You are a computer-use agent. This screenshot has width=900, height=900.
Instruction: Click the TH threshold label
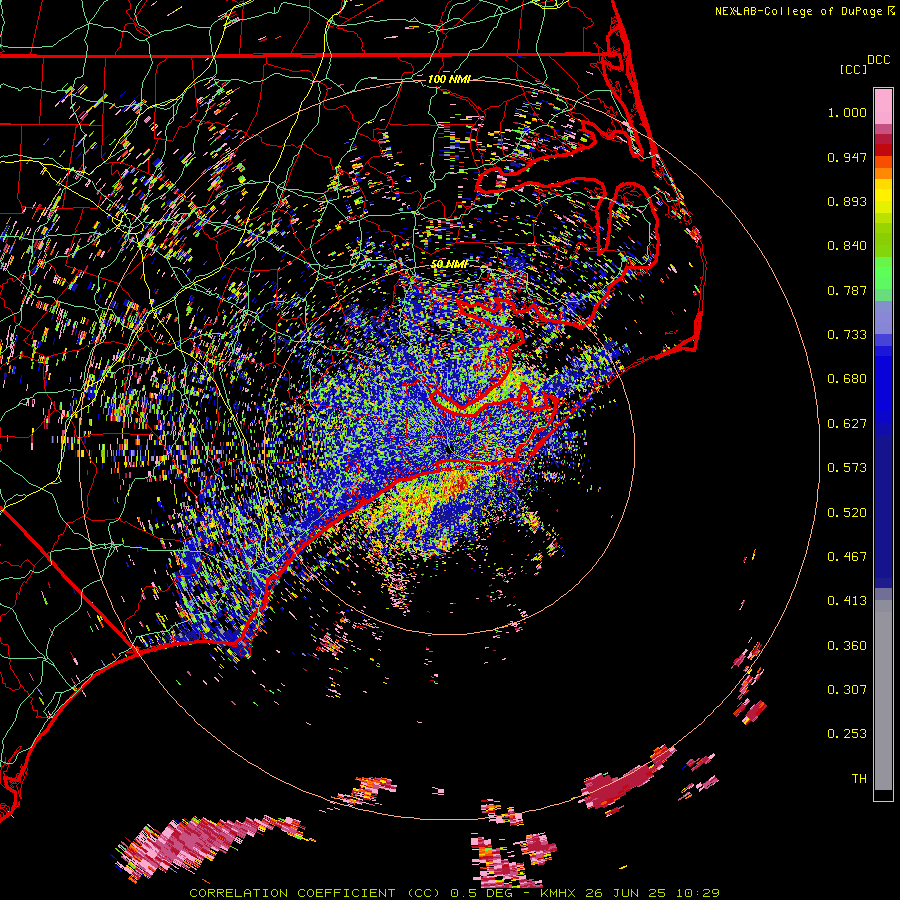pos(859,779)
